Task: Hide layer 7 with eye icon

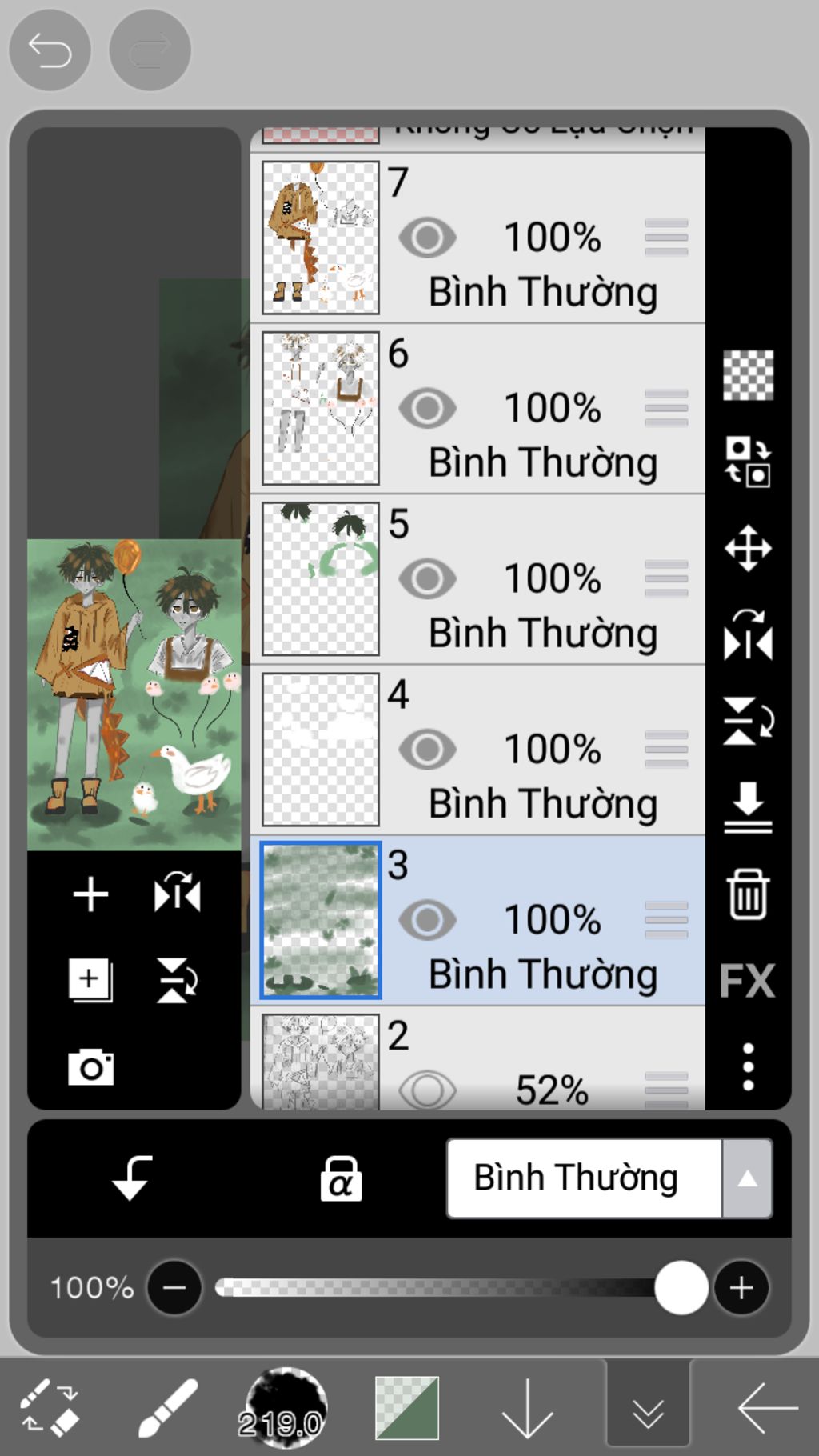Action: pyautogui.click(x=427, y=238)
